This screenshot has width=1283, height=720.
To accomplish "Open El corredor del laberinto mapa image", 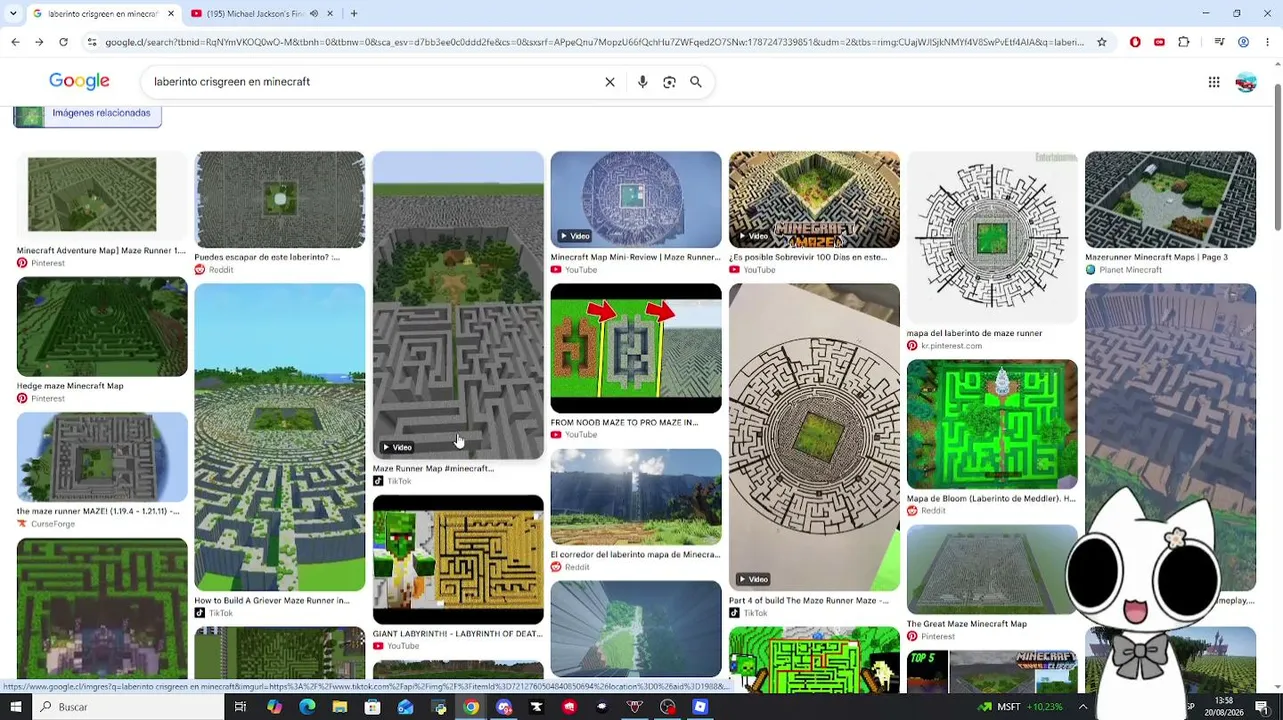I will point(636,497).
